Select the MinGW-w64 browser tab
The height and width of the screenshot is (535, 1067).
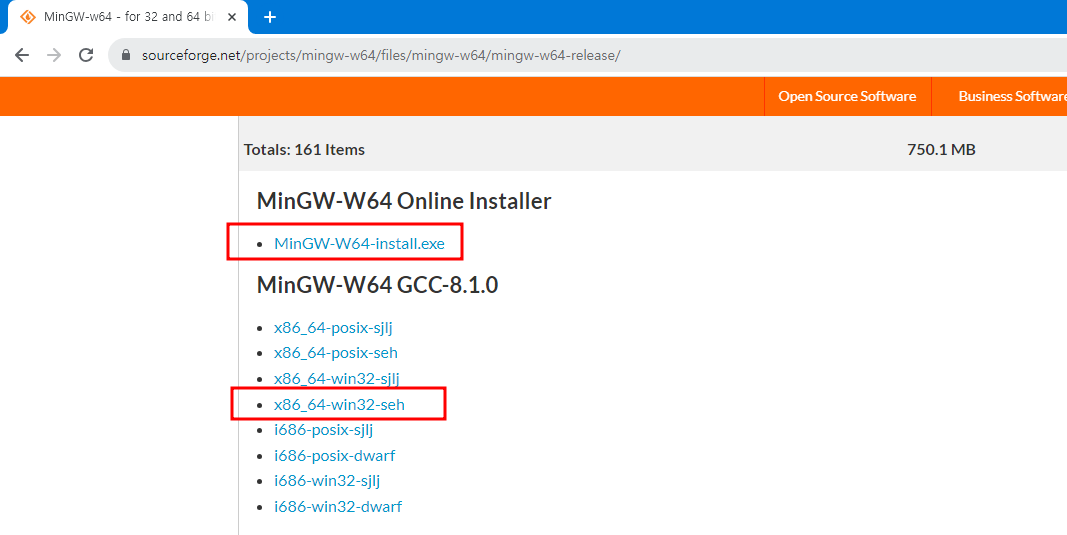pos(128,17)
